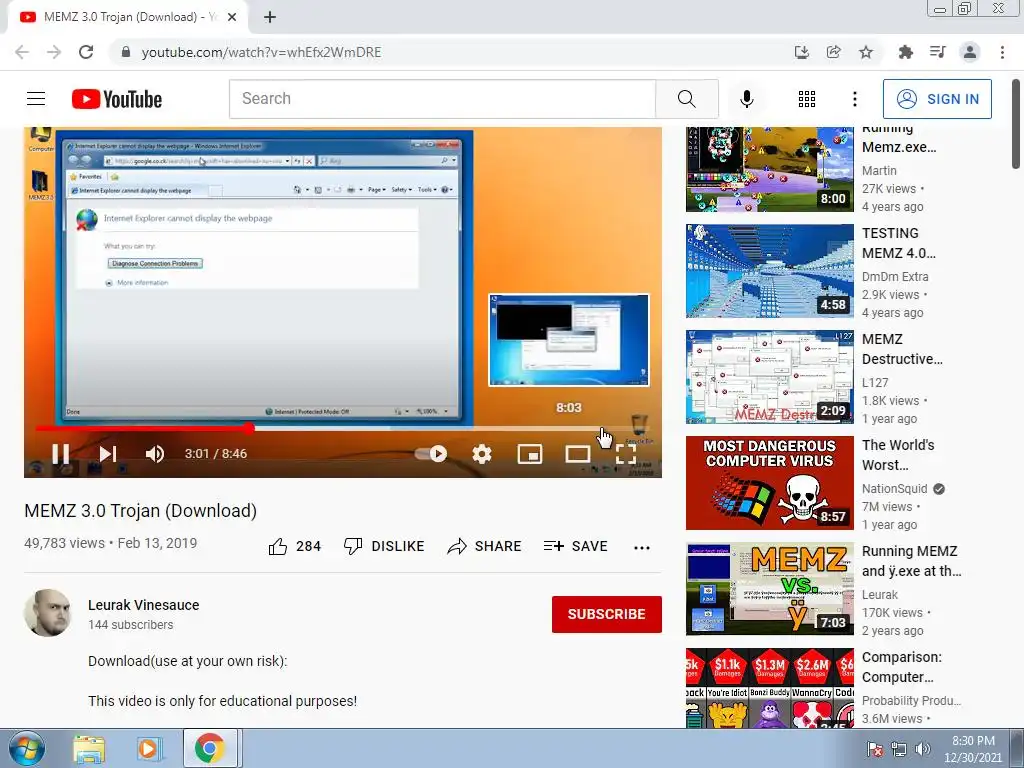
Task: Open a new browser tab
Action: click(270, 17)
